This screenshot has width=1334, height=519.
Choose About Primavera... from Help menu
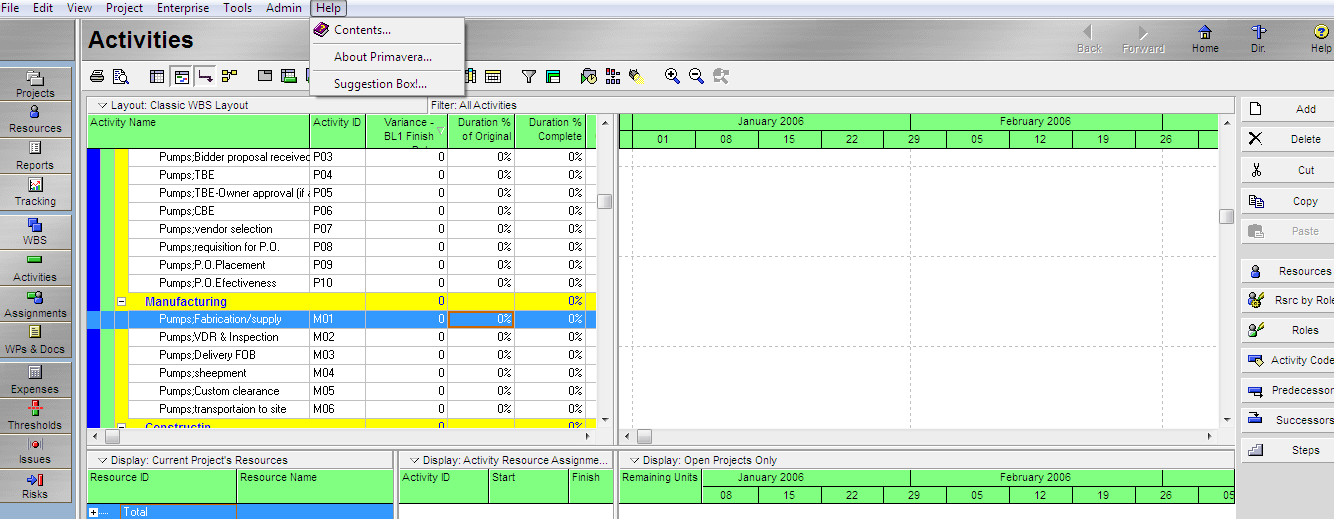click(383, 57)
